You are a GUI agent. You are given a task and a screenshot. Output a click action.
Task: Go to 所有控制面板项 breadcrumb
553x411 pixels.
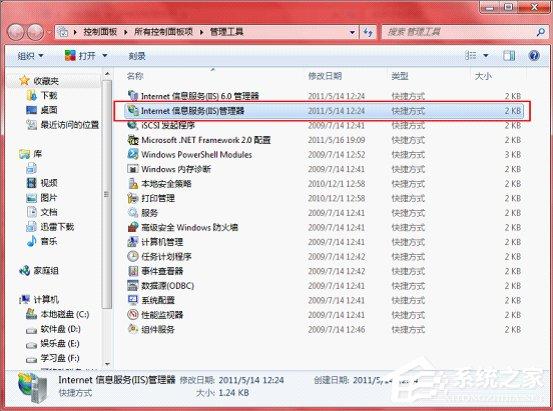163,32
